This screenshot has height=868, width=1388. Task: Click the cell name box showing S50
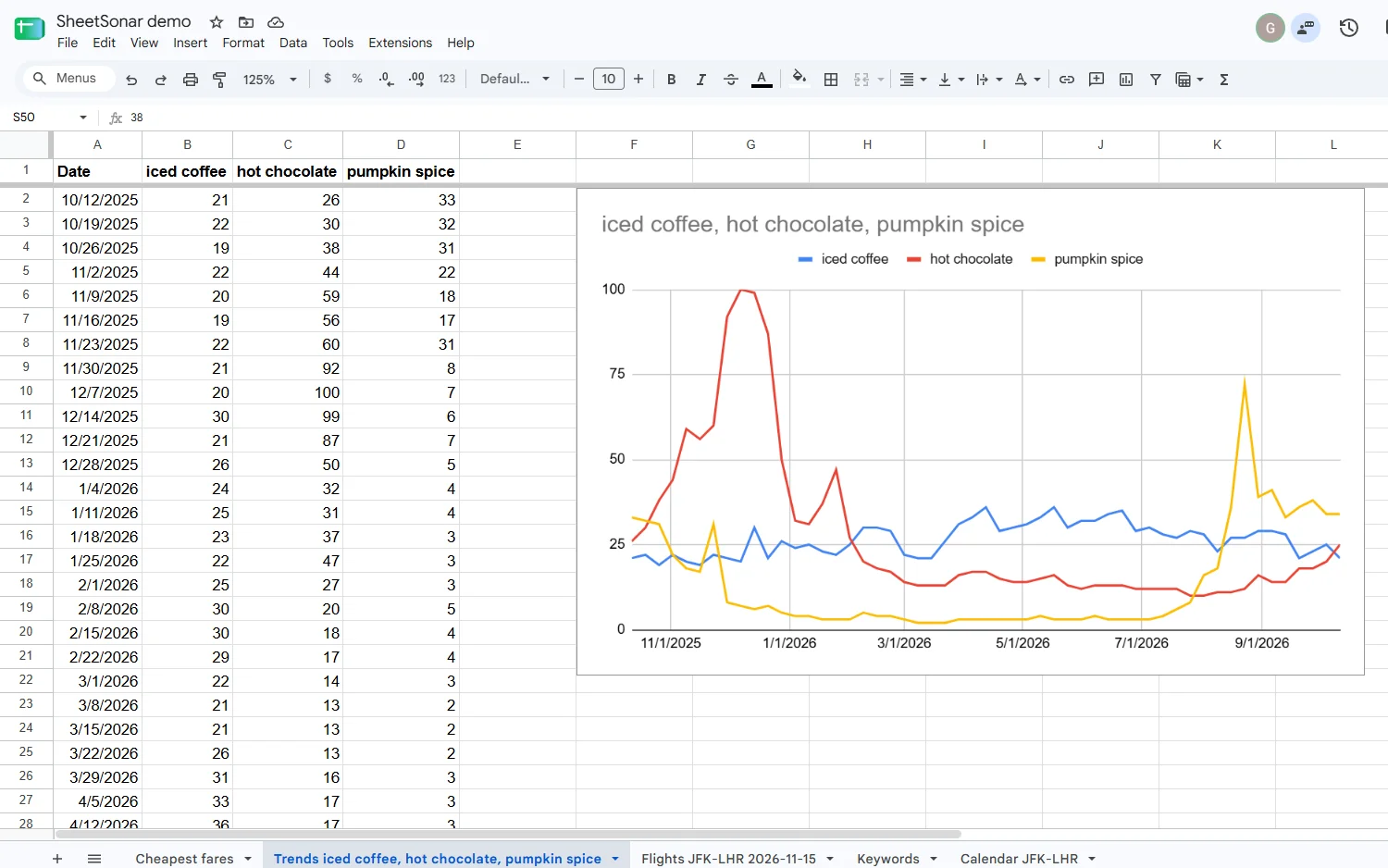(x=50, y=118)
